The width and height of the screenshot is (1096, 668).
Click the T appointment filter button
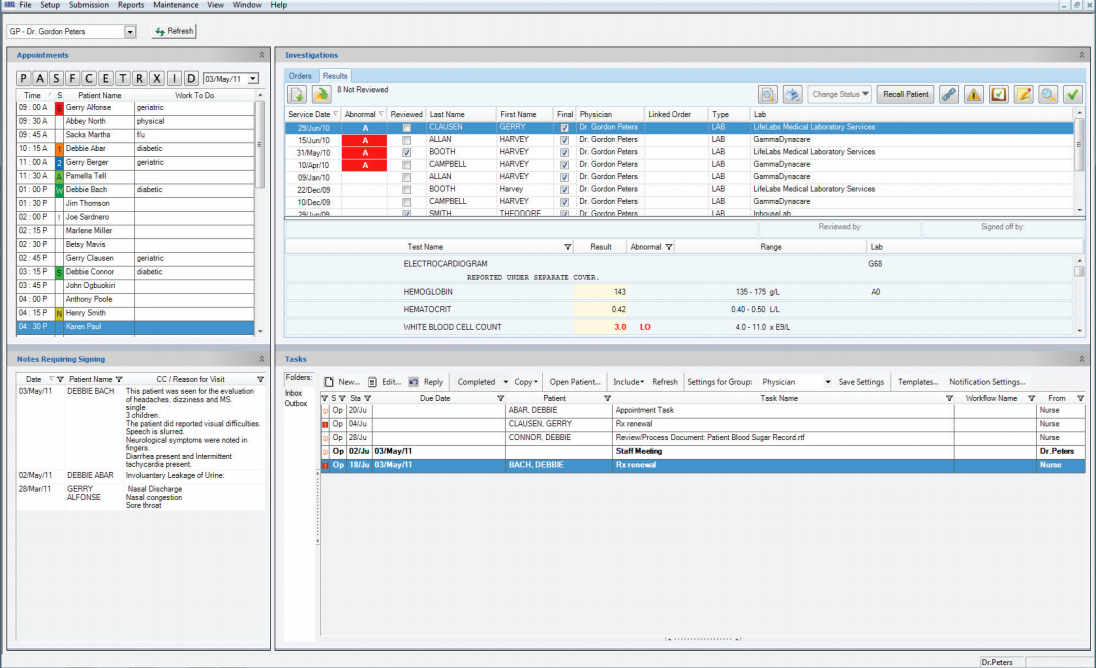tap(123, 78)
